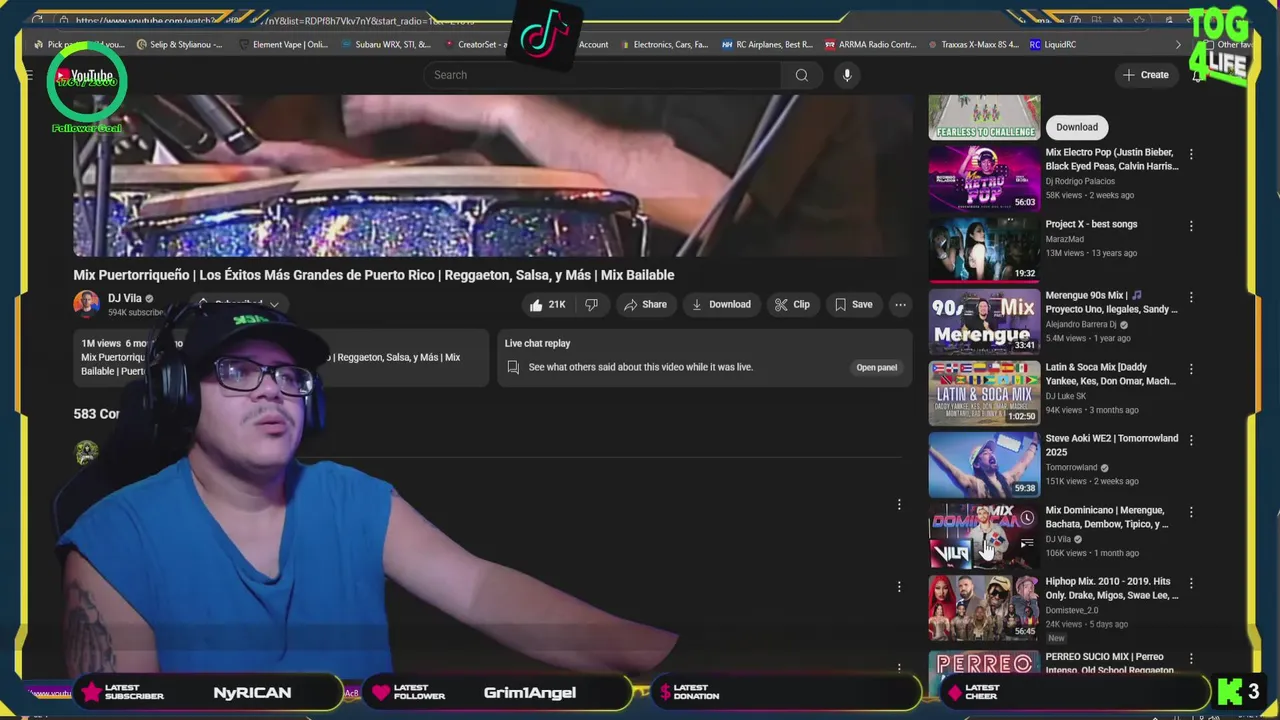Open the DJ Vila channel avatar
This screenshot has height=720, width=1280.
point(87,304)
